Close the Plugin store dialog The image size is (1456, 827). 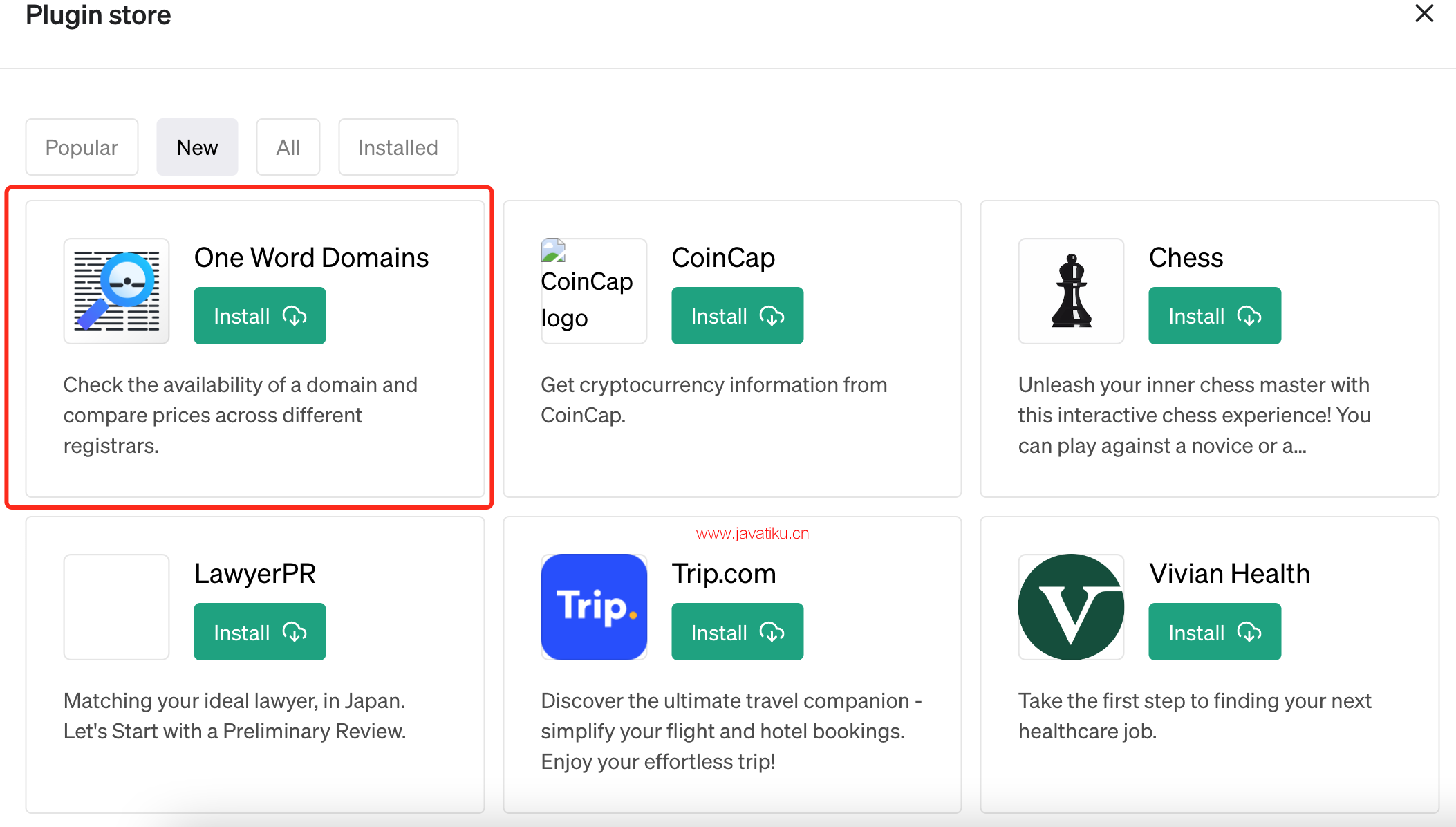click(1424, 13)
